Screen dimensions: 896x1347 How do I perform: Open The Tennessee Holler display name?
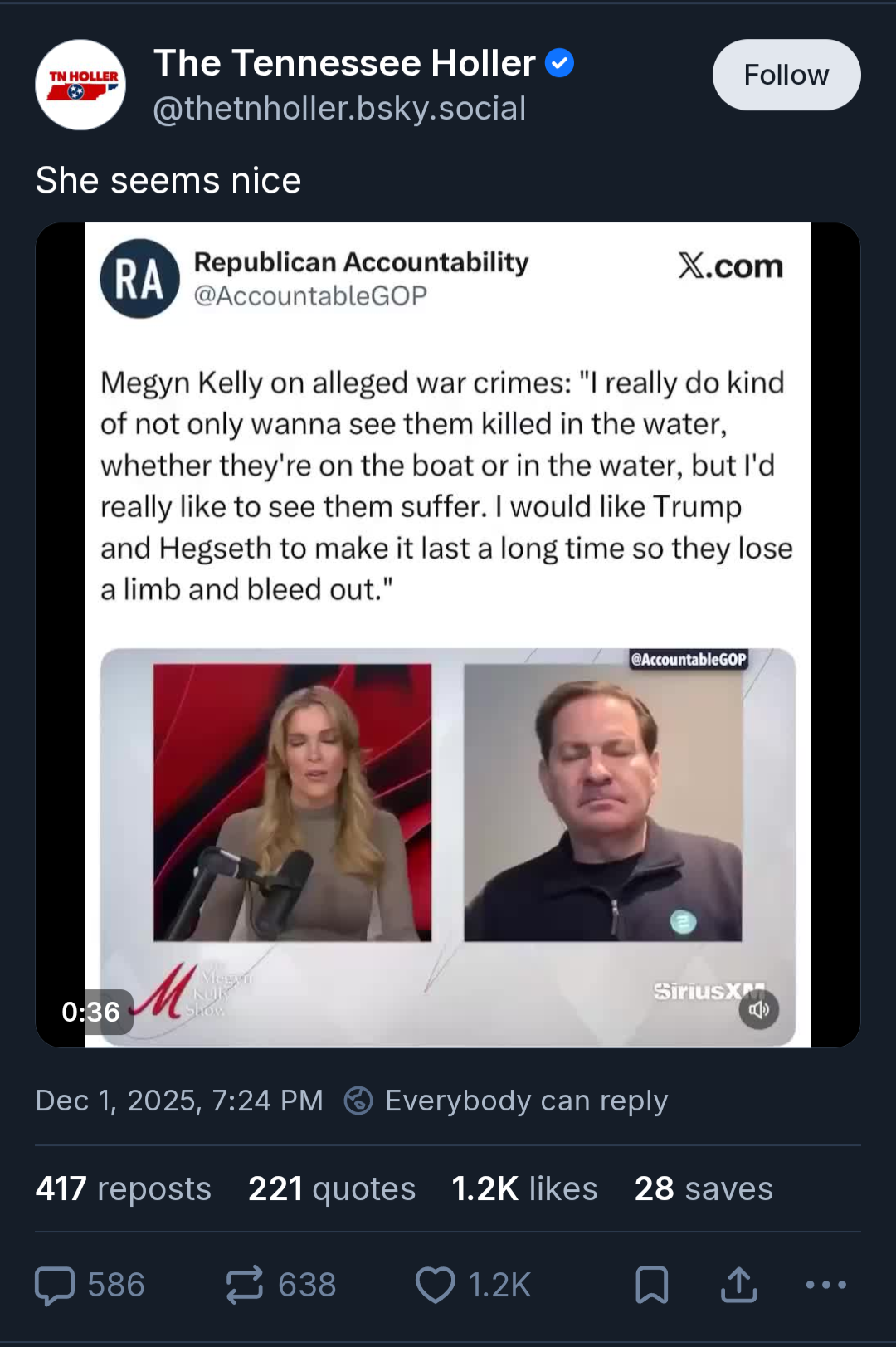point(344,63)
